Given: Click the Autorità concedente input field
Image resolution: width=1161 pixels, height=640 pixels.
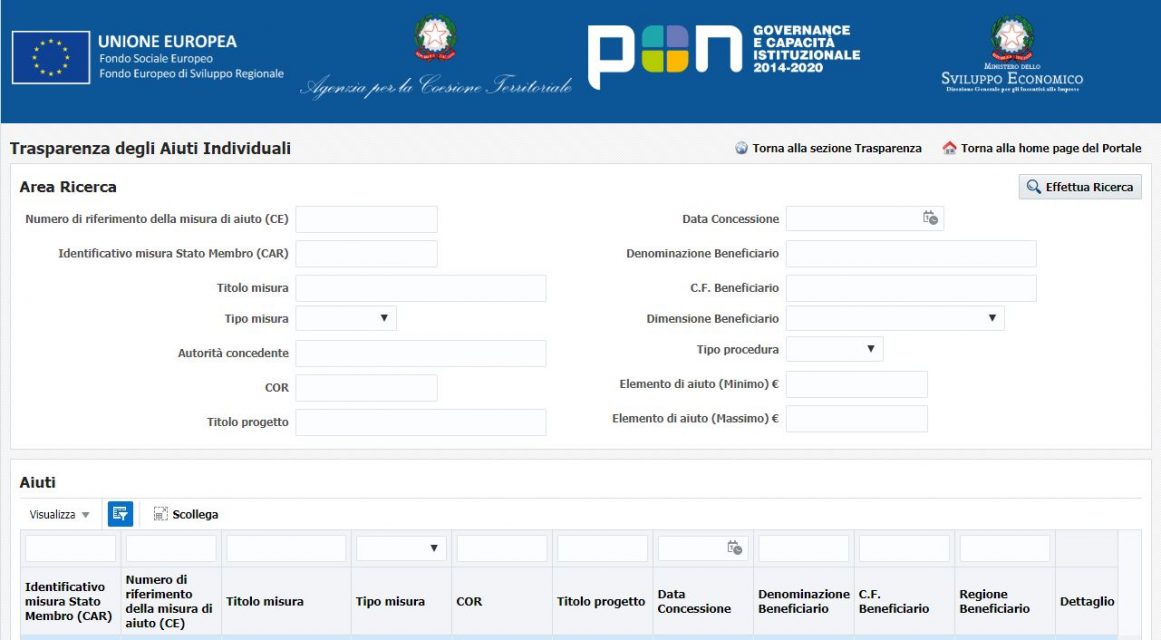Looking at the screenshot, I should pos(421,353).
